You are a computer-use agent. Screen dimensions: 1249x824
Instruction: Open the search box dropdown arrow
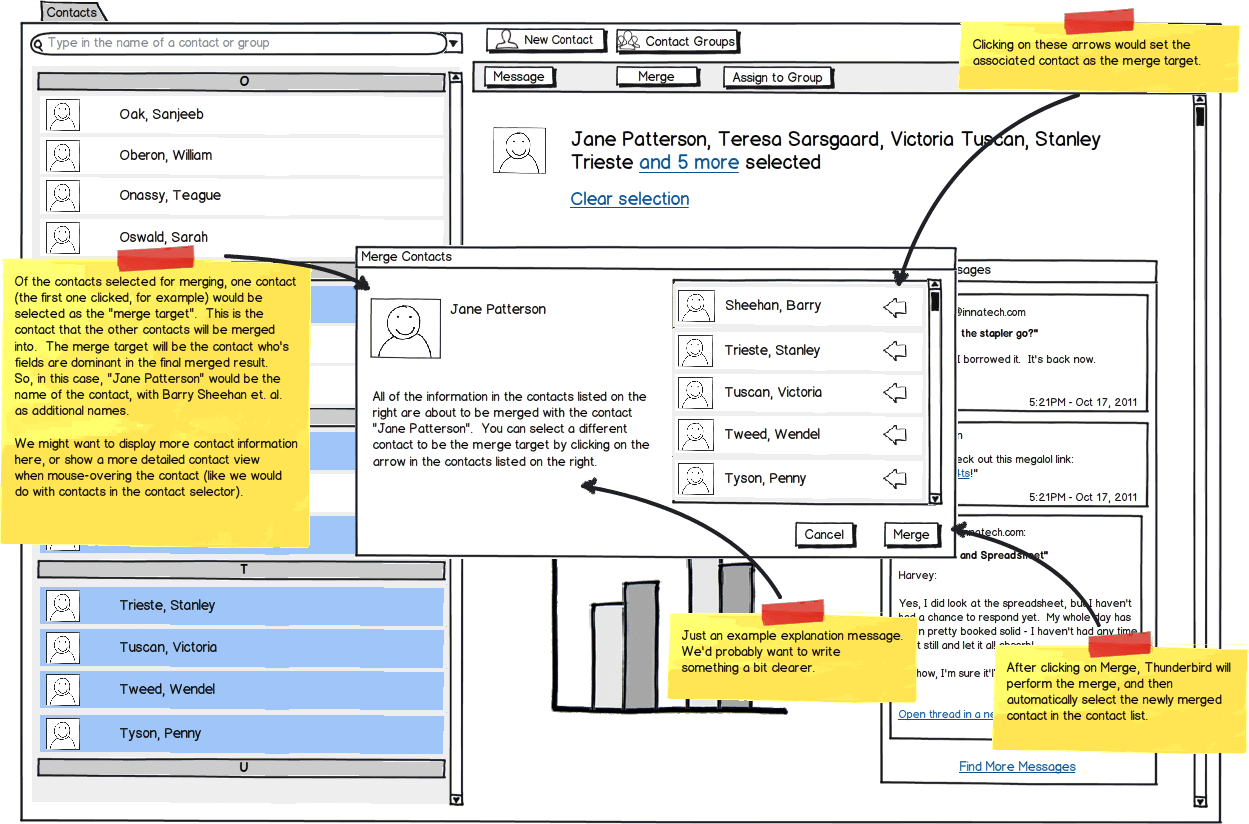[x=454, y=44]
